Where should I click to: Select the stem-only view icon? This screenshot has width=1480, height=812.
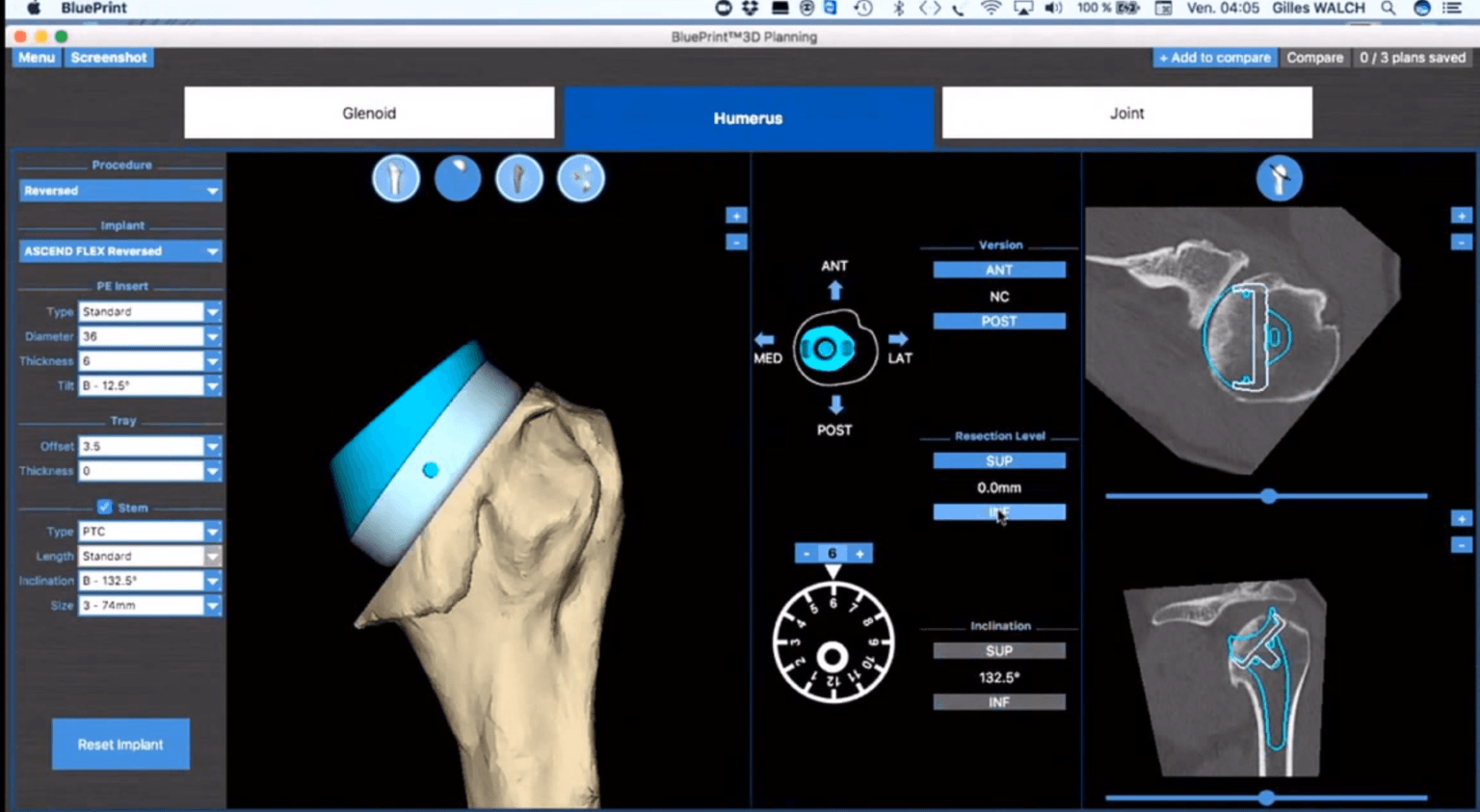point(518,178)
